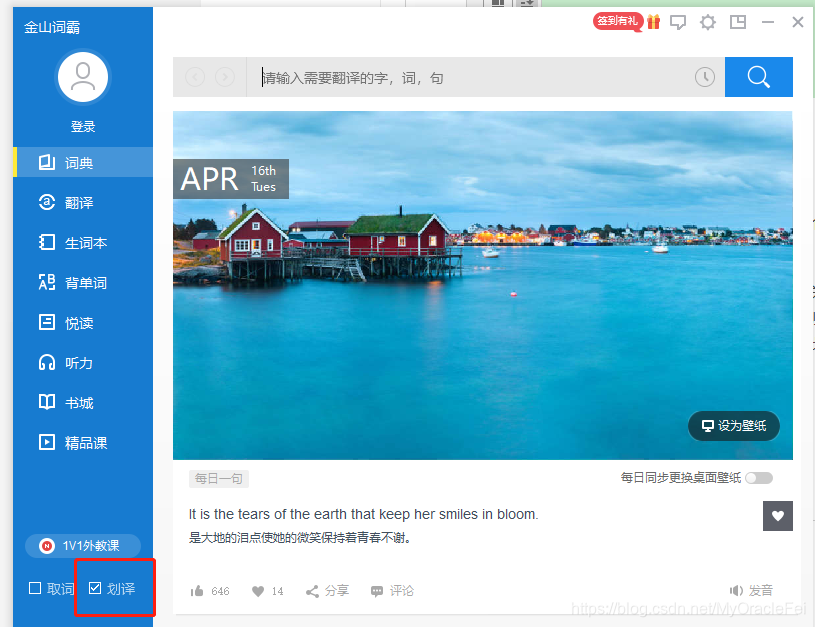Click the user avatar icon

point(83,77)
